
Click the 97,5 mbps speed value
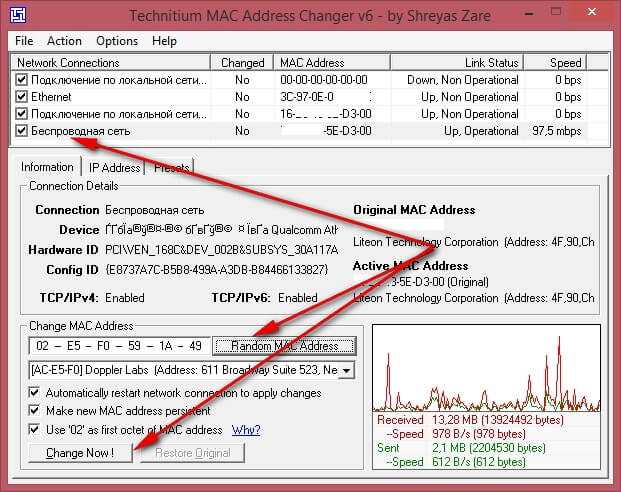pyautogui.click(x=557, y=131)
